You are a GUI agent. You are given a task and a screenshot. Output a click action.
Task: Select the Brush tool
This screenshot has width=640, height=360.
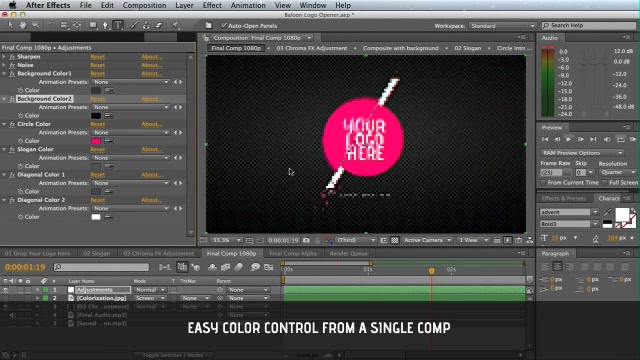tap(134, 25)
